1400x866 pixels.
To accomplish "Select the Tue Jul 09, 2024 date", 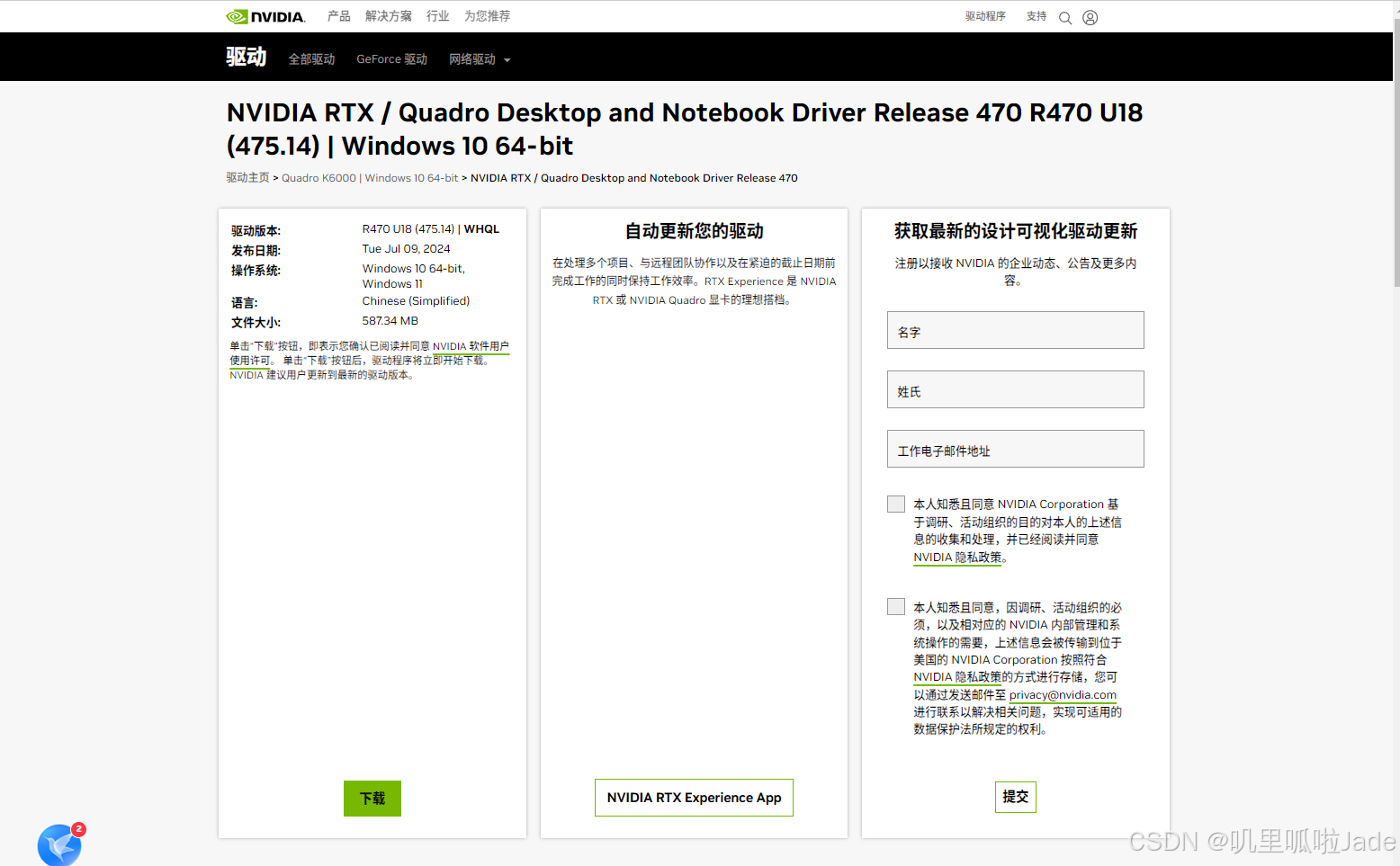I will tap(407, 249).
